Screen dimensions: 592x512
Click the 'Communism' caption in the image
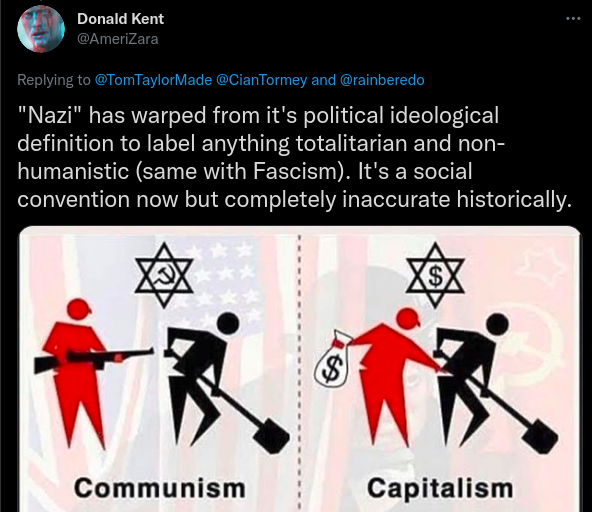[160, 488]
